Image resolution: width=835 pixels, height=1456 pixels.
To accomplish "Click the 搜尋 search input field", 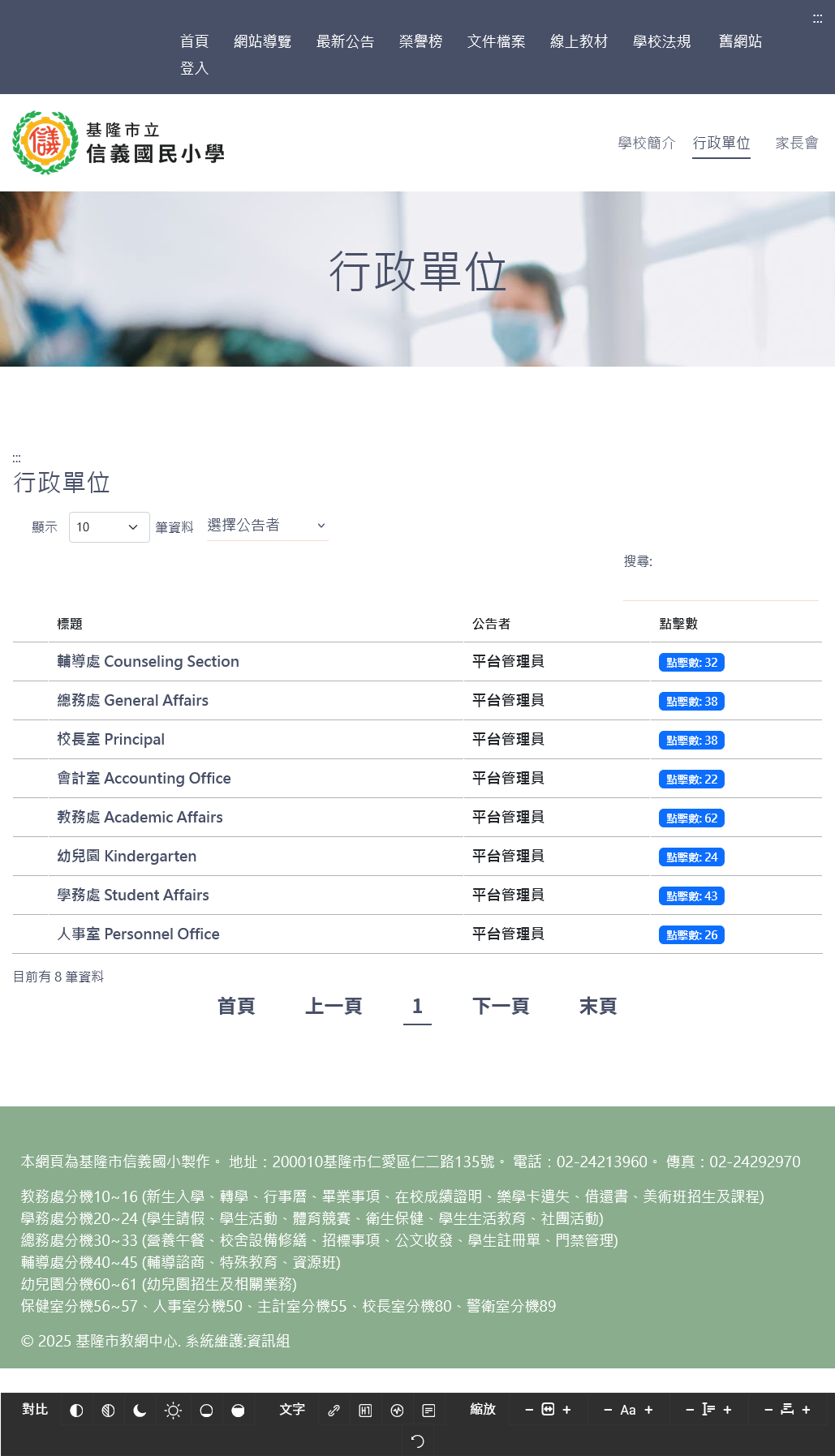I will point(721,586).
